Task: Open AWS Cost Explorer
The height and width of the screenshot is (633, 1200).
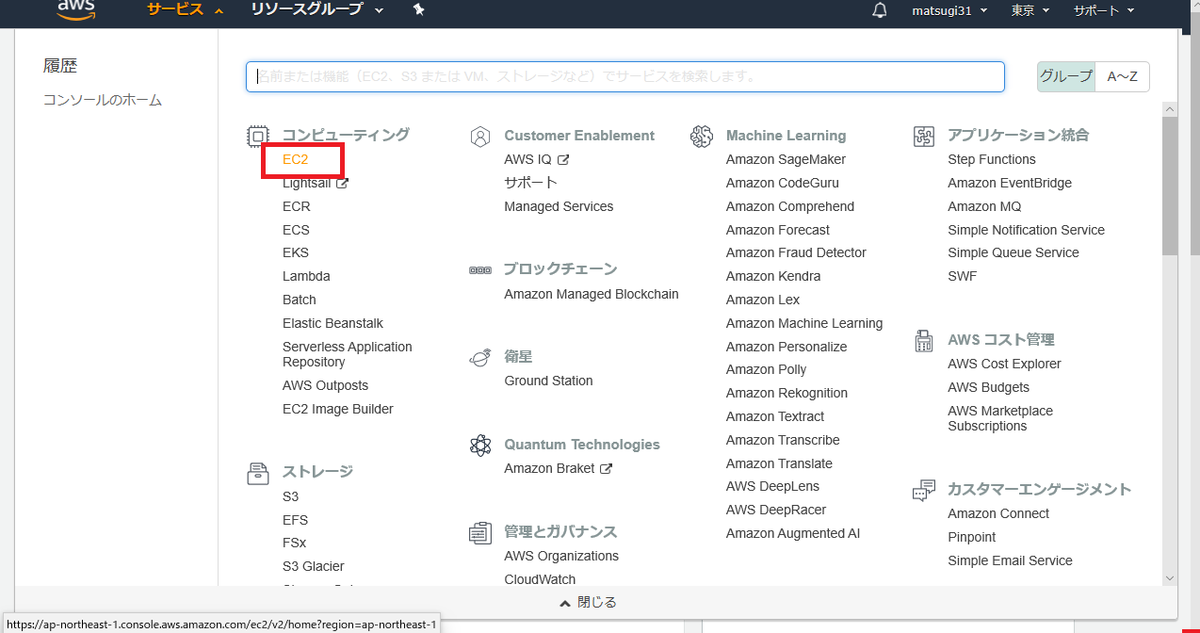Action: click(x=1005, y=364)
